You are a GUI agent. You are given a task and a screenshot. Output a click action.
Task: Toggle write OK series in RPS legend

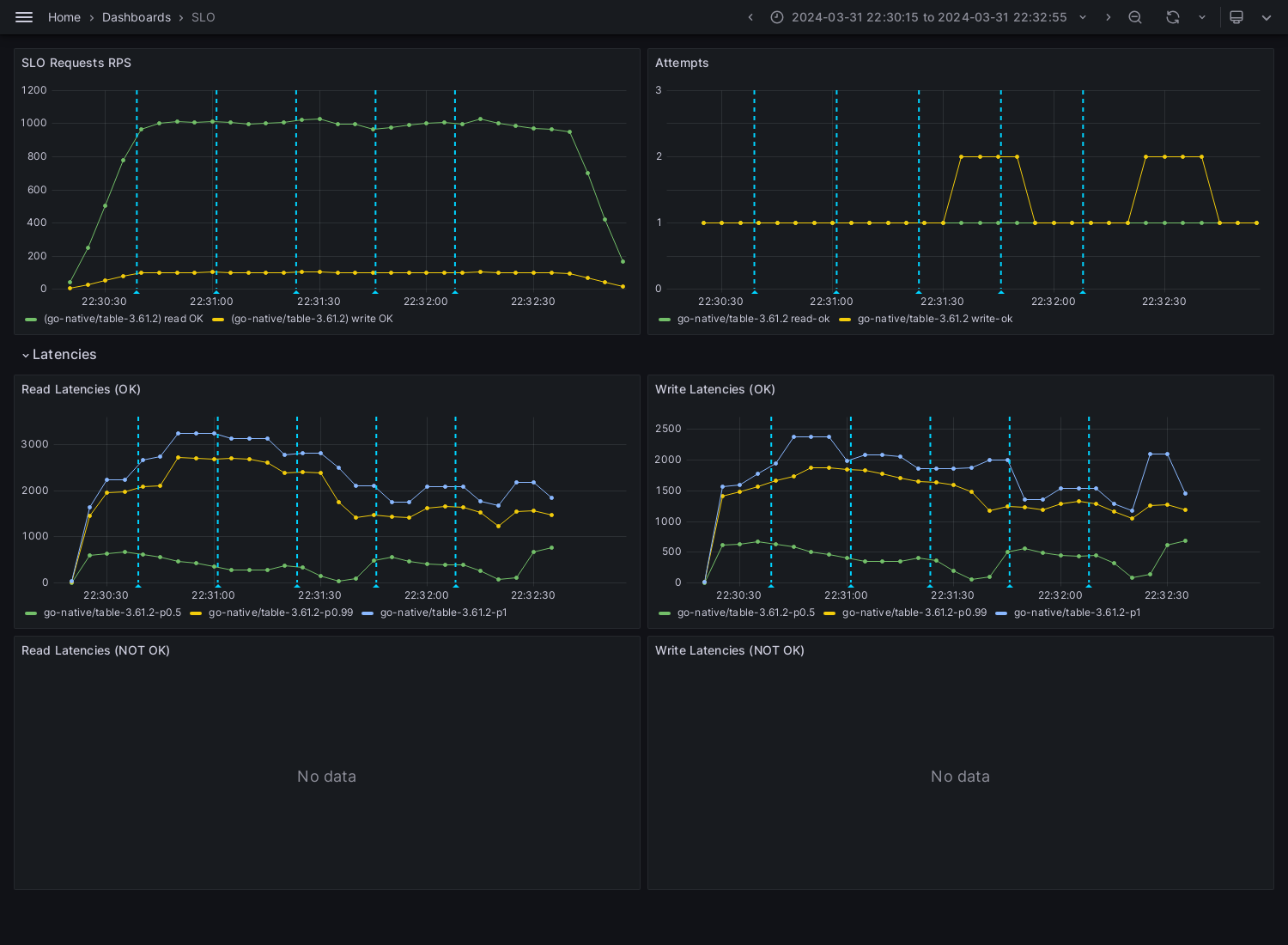[312, 319]
